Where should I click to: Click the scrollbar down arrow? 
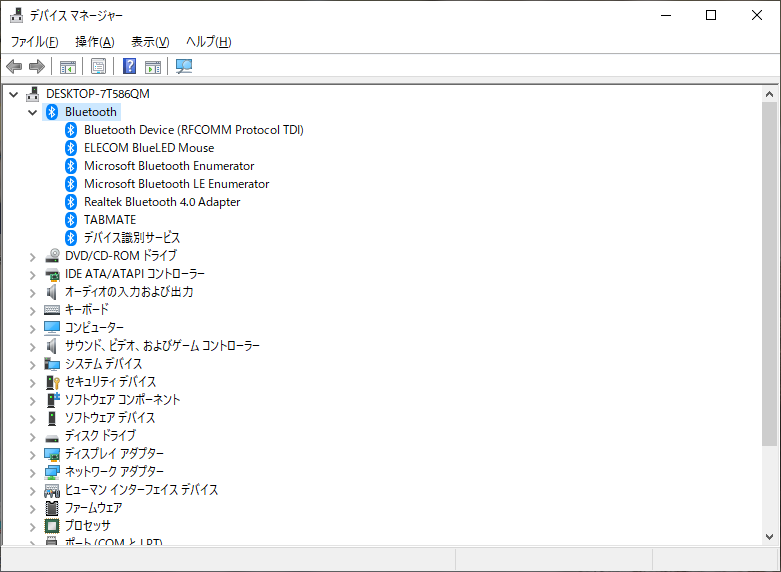[x=770, y=537]
